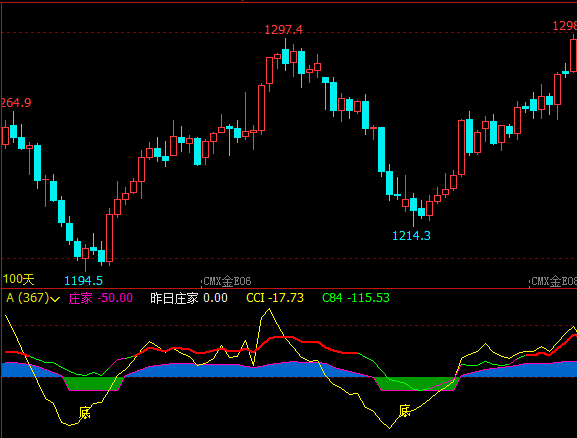
Task: Click the 1297.4 high price label
Action: point(283,30)
